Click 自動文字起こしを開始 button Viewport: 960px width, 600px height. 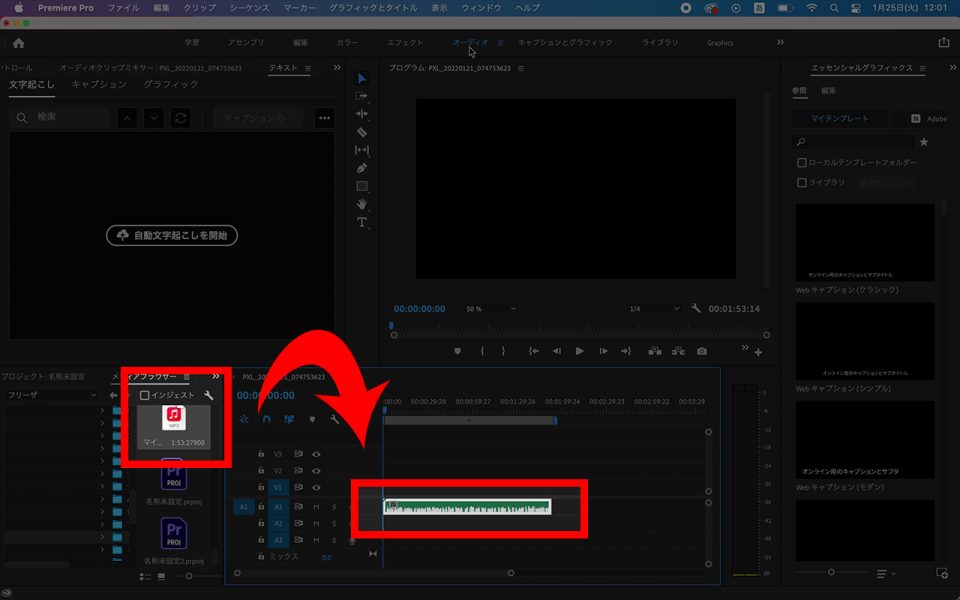click(x=172, y=236)
